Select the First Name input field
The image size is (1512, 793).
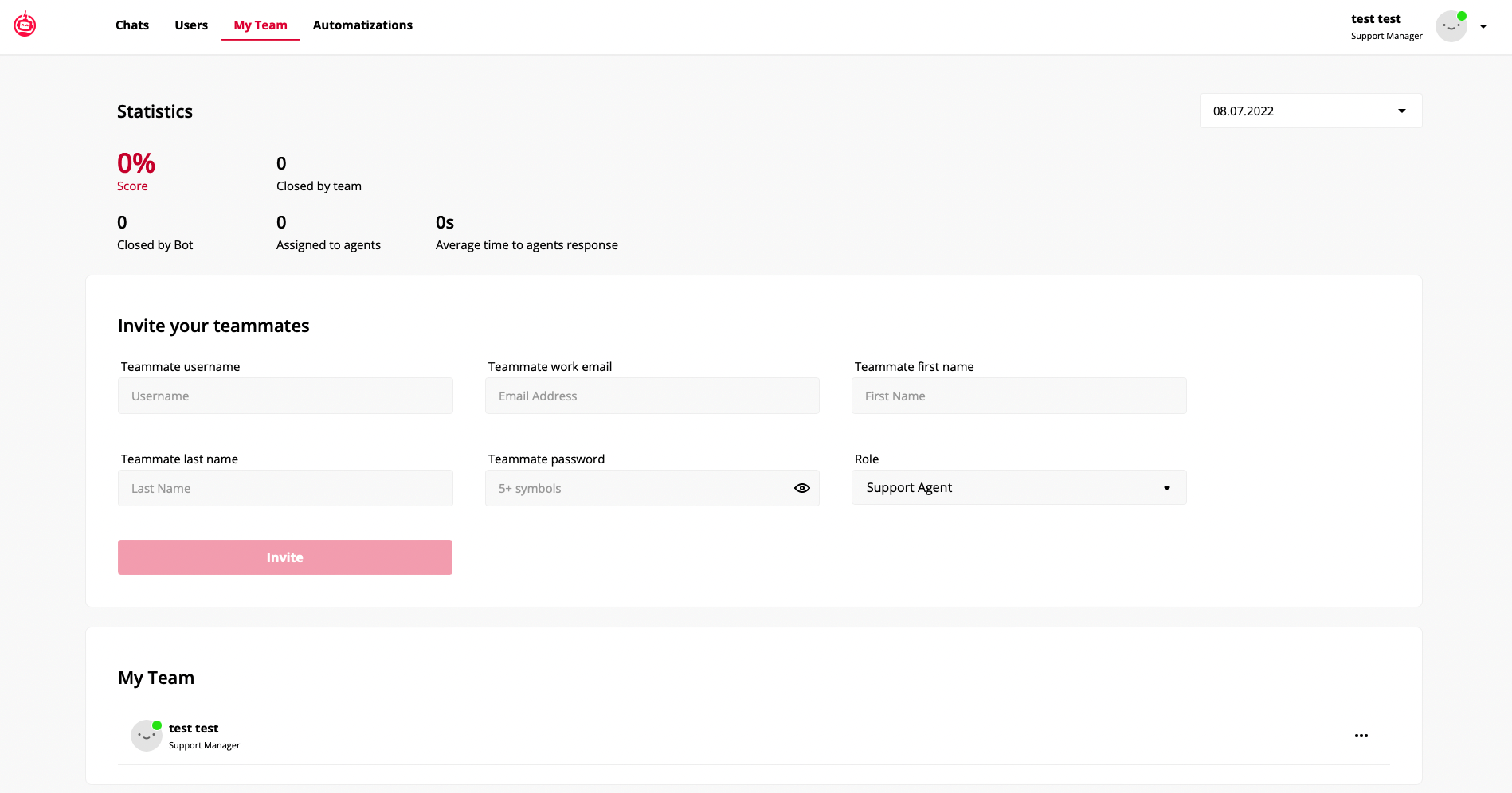point(1019,396)
